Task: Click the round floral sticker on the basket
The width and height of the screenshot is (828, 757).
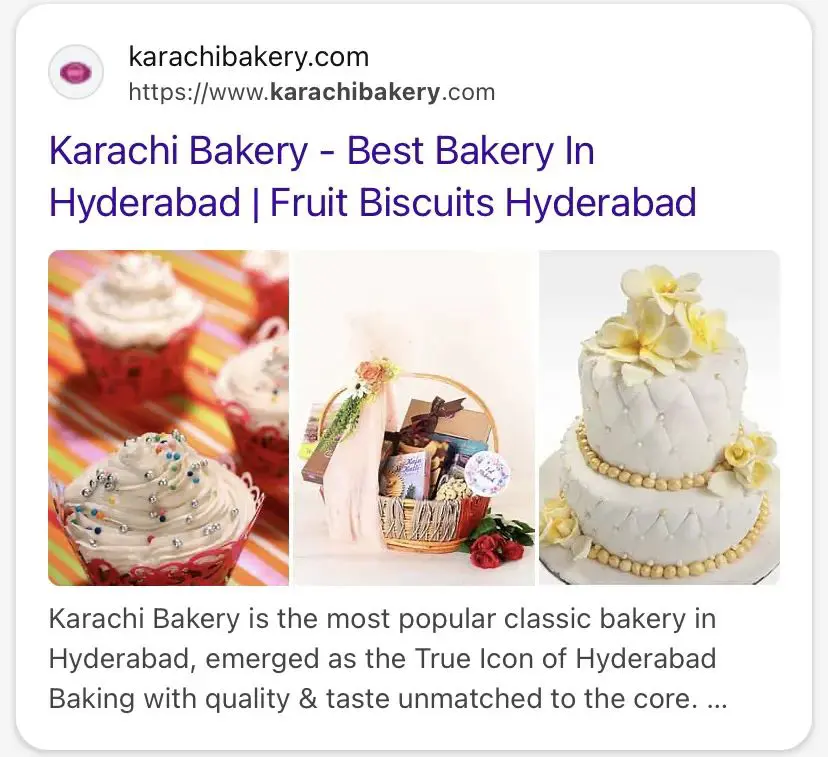Action: coord(487,471)
